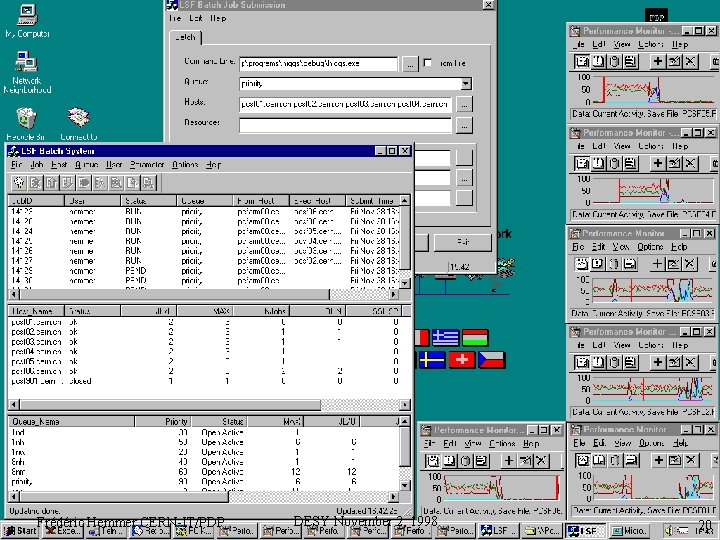
Task: Click the third icon in LSF Batch System toolbar
Action: point(51,183)
